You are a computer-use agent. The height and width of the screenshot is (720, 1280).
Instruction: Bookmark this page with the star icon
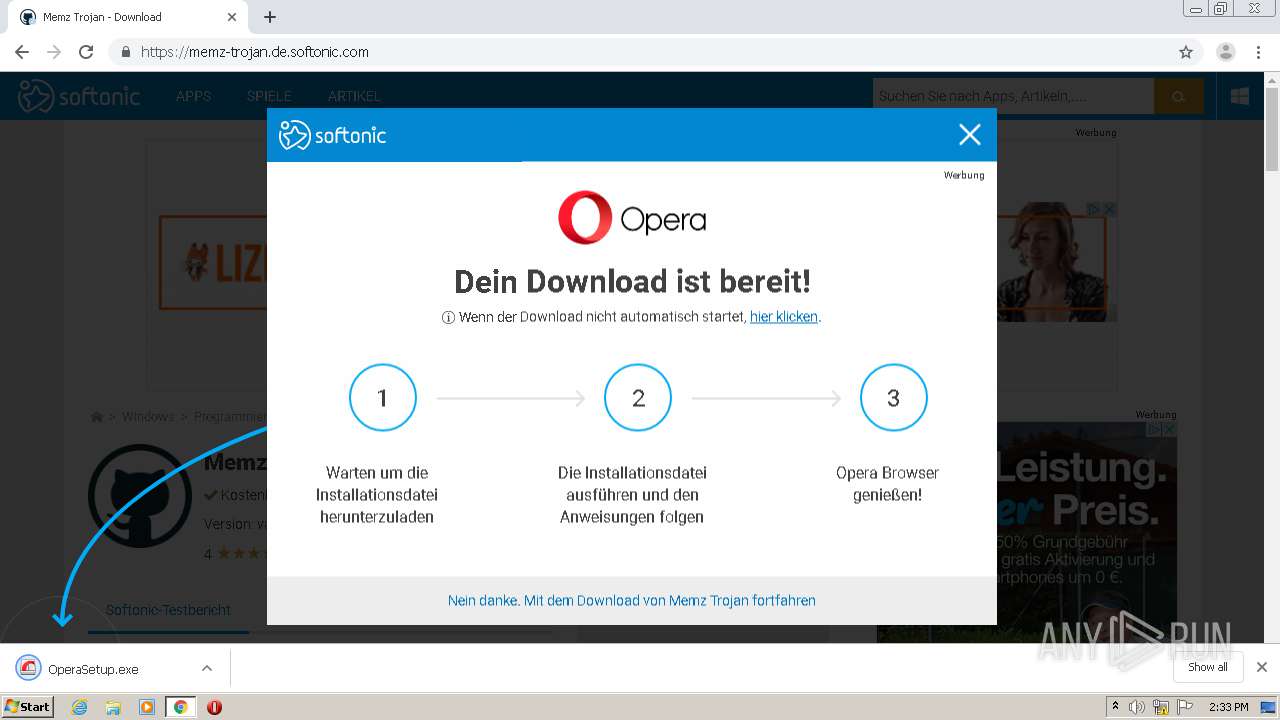click(1186, 52)
